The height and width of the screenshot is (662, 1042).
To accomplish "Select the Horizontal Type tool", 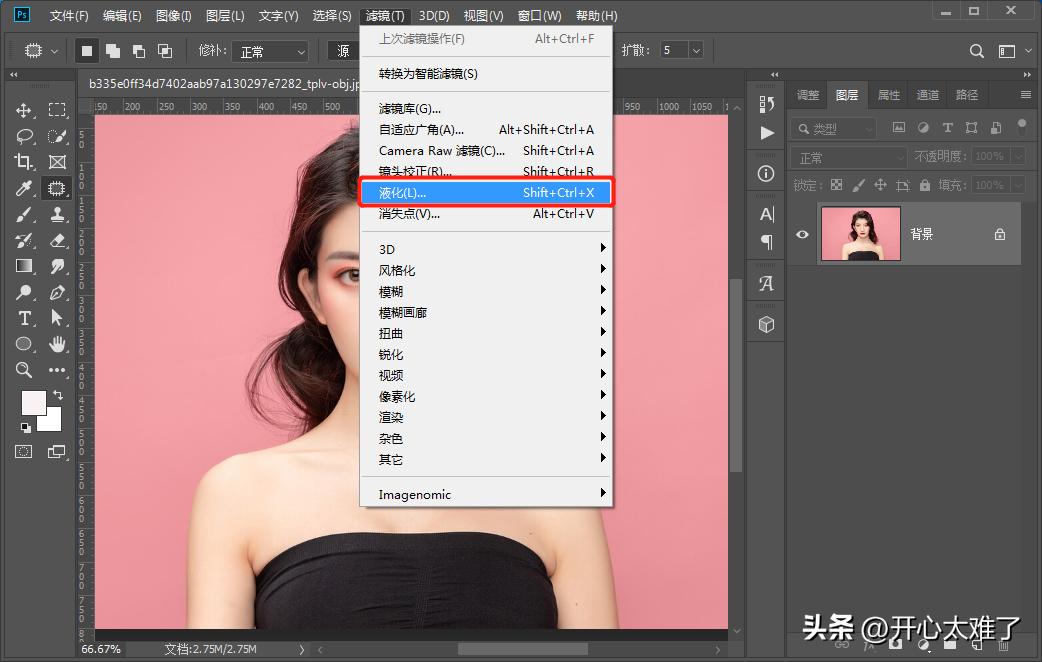I will [x=24, y=317].
